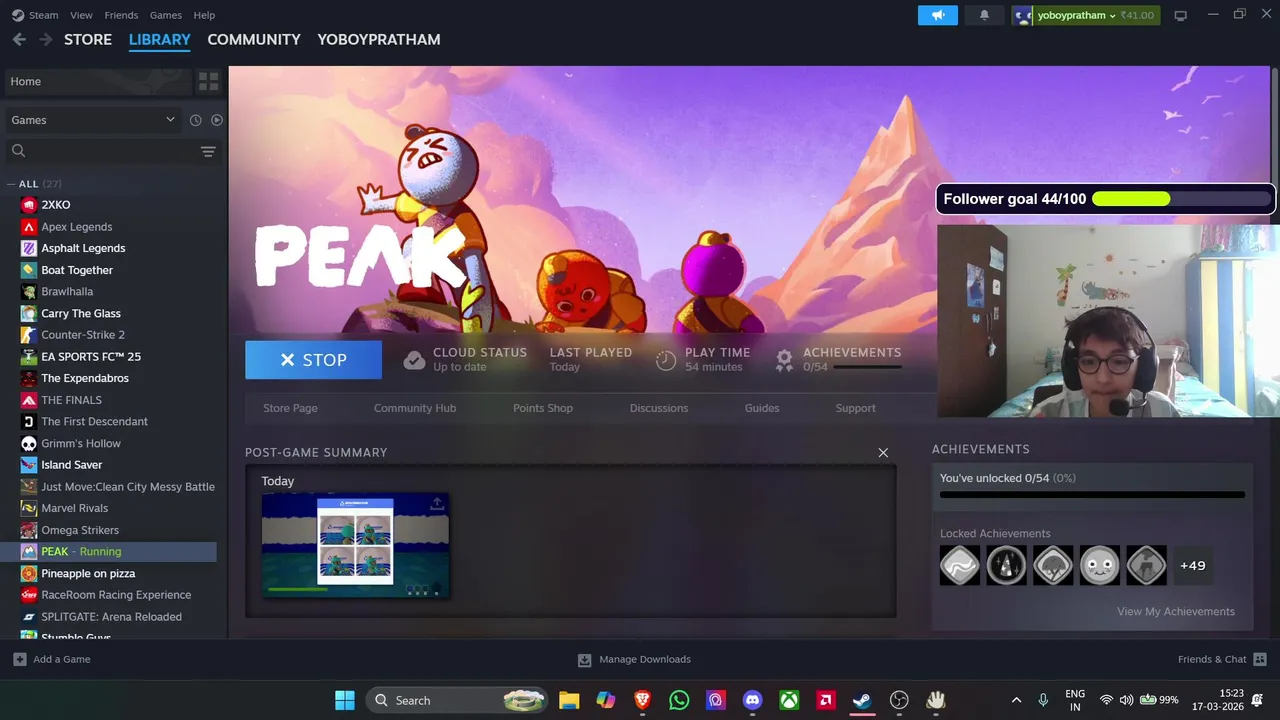Open the announcements megaphone button
This screenshot has height=720, width=1280.
938,15
